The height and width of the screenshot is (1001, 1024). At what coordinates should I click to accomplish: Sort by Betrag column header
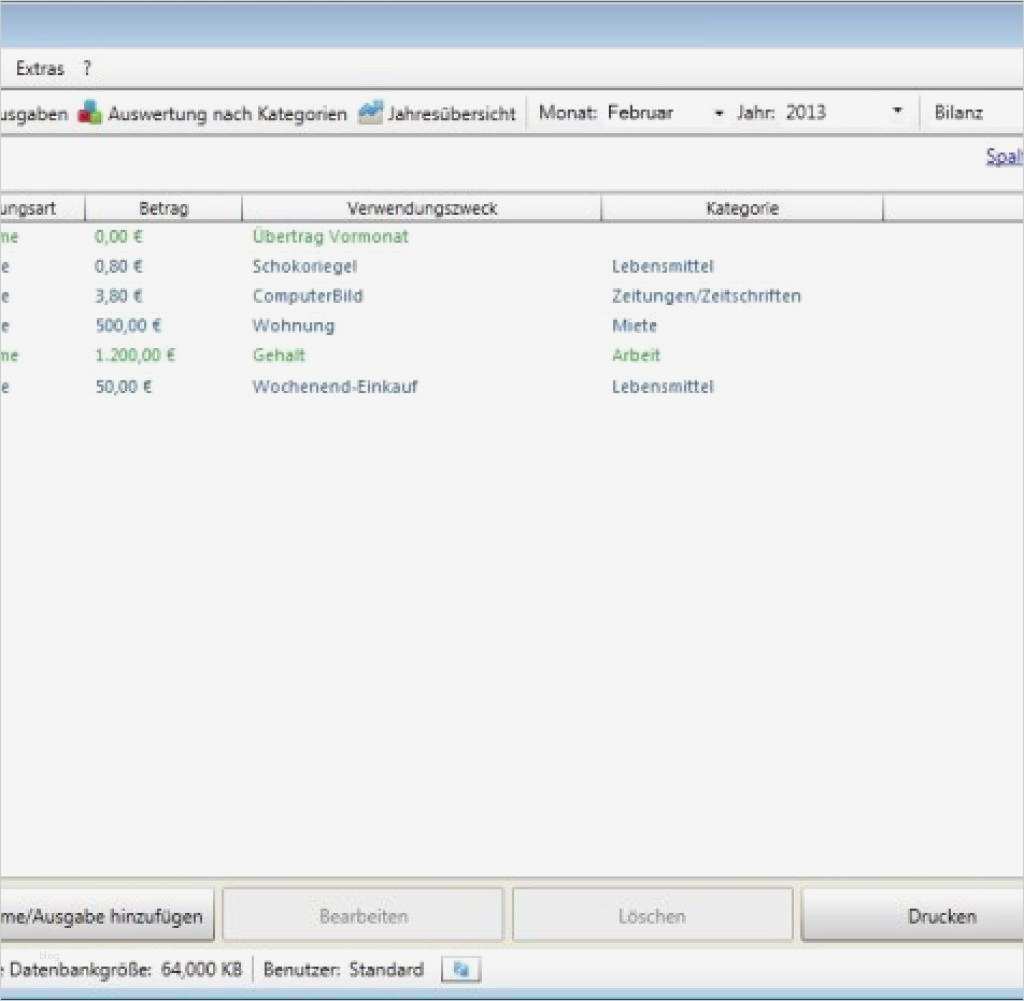pos(163,208)
